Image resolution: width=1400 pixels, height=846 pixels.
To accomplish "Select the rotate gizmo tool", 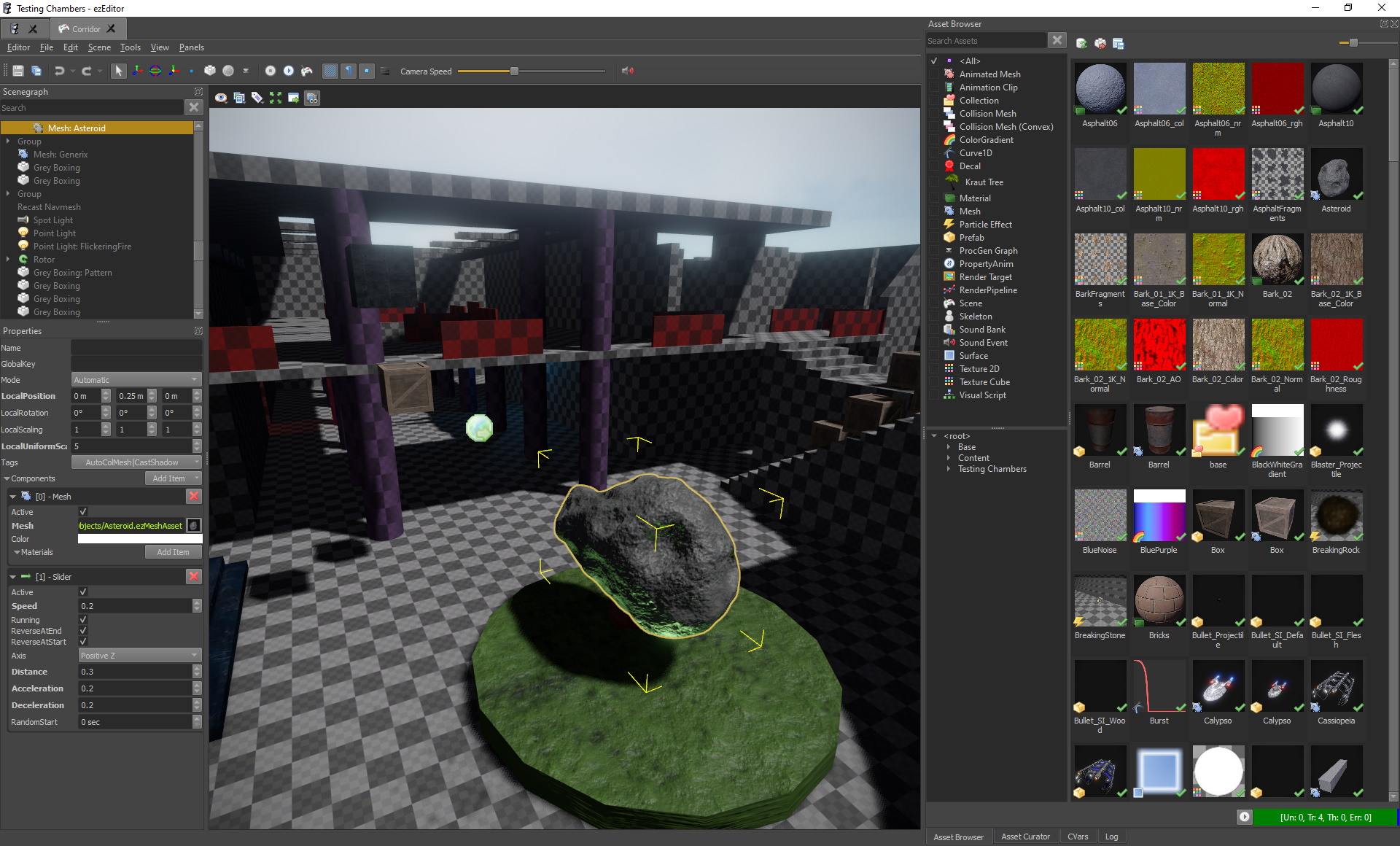I will pos(155,71).
